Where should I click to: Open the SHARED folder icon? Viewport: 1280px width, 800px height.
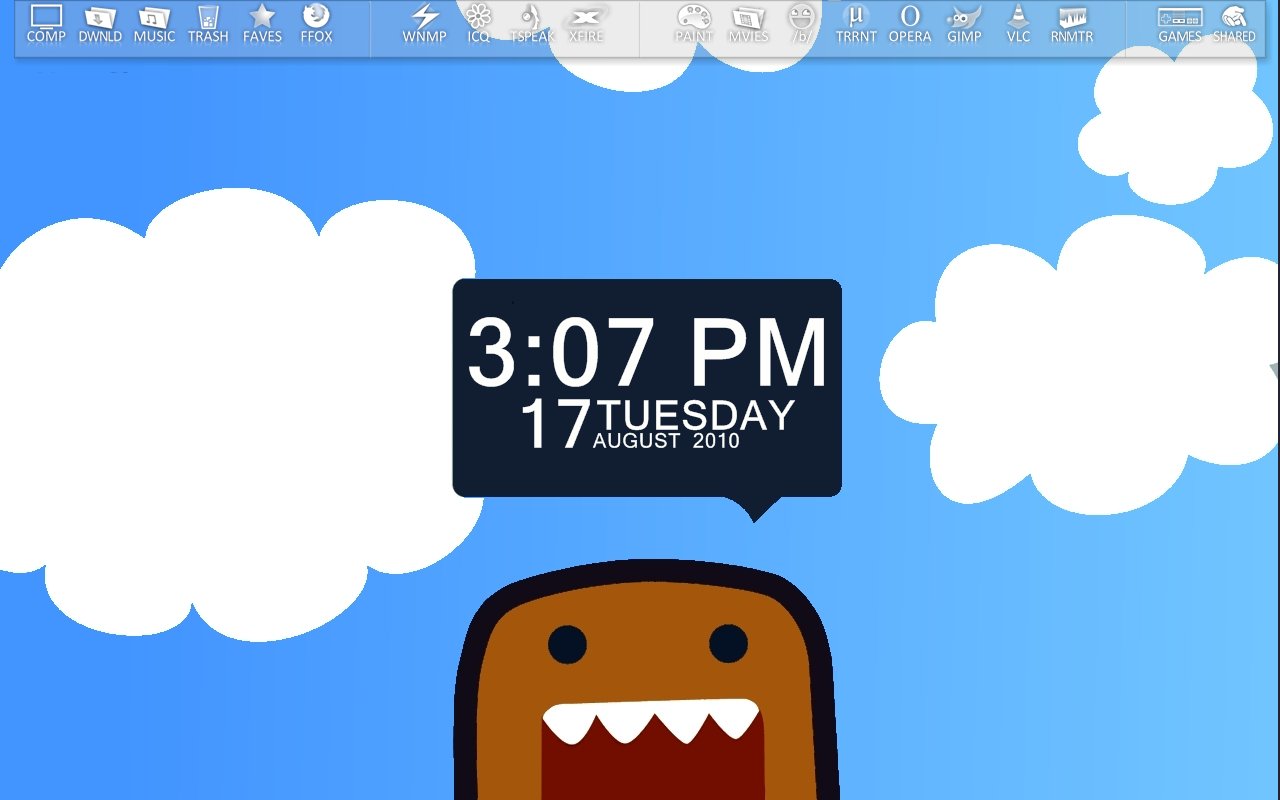pos(1234,24)
